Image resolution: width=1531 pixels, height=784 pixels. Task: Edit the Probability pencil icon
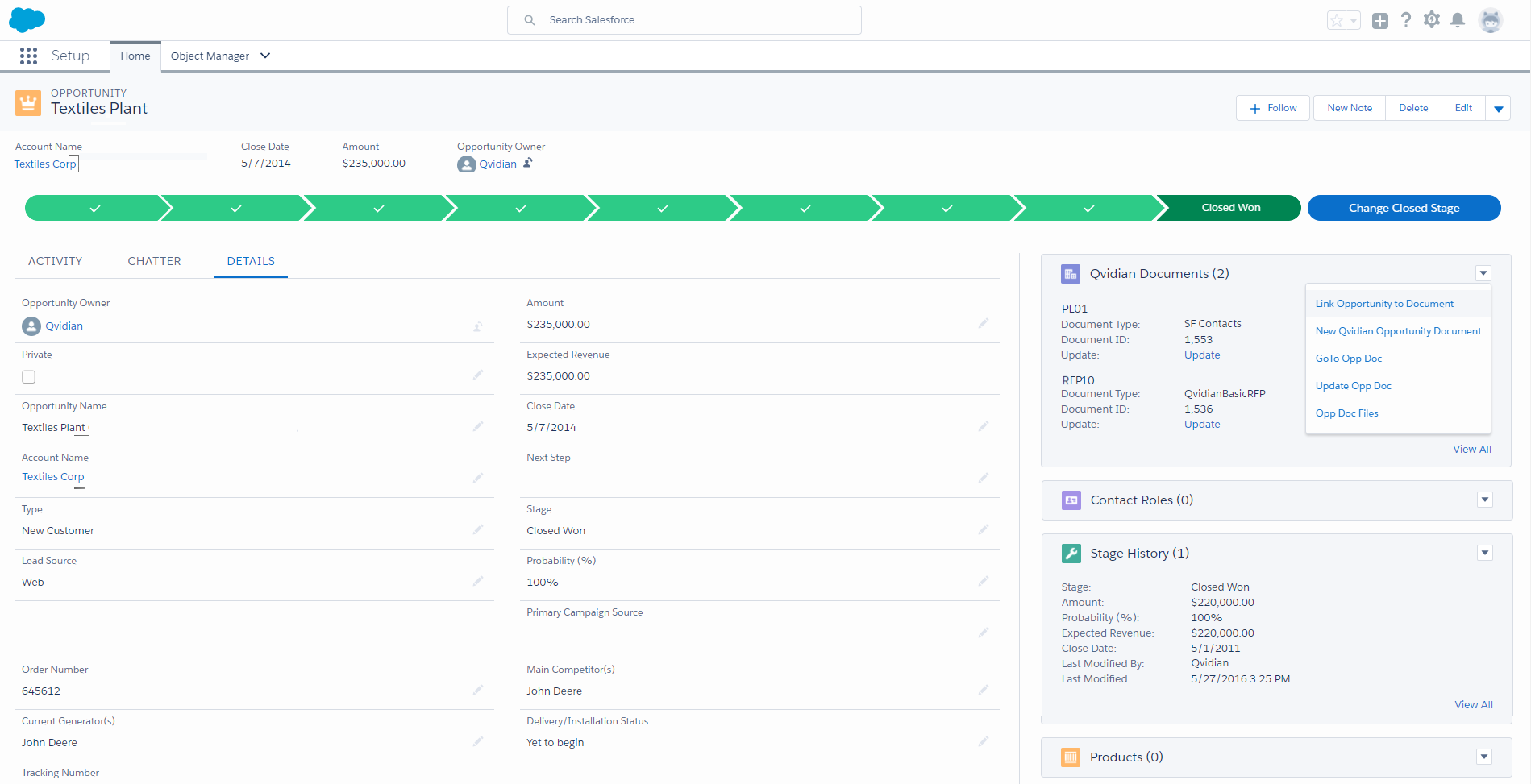pos(984,581)
